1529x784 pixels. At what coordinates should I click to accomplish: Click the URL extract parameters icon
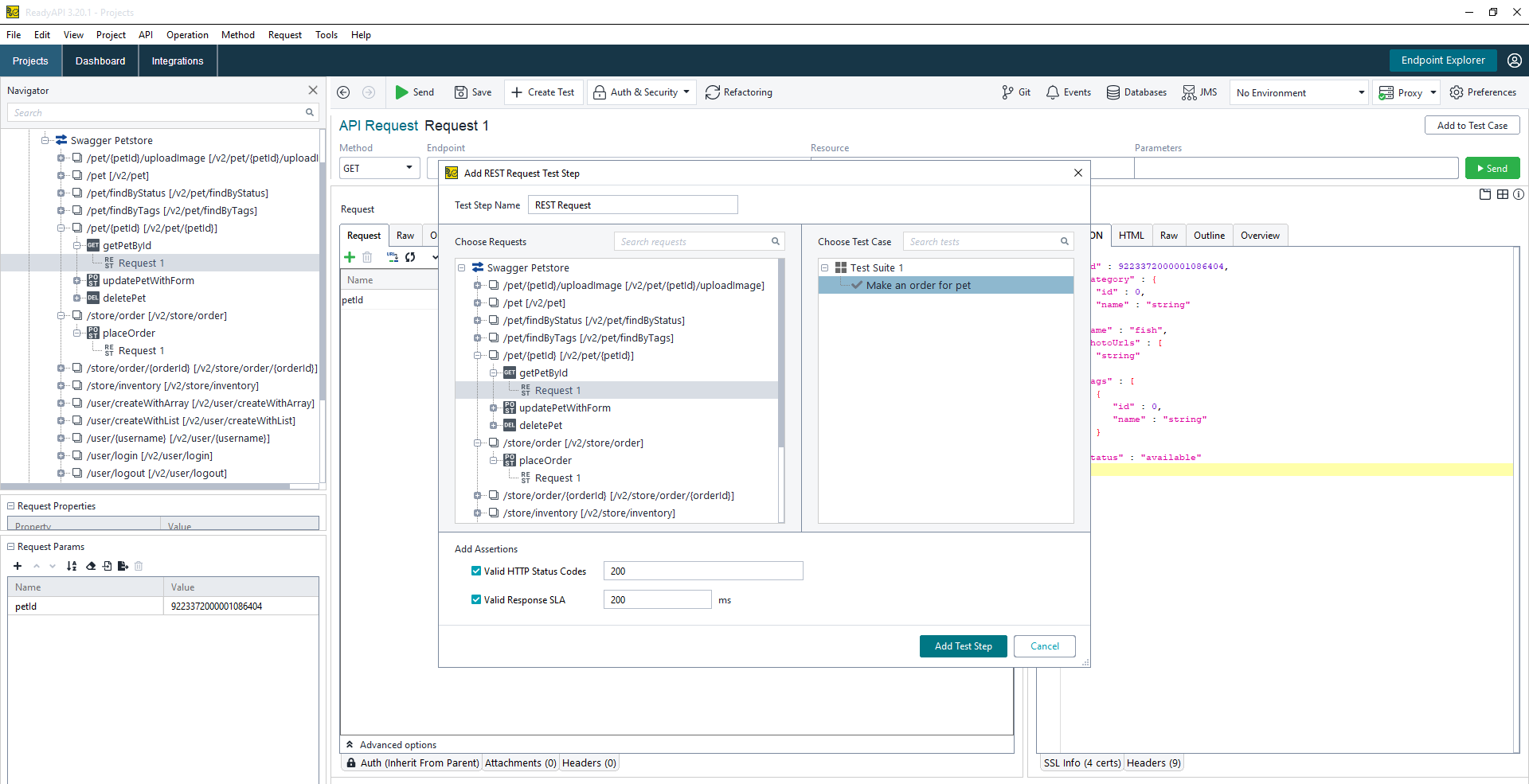point(392,257)
